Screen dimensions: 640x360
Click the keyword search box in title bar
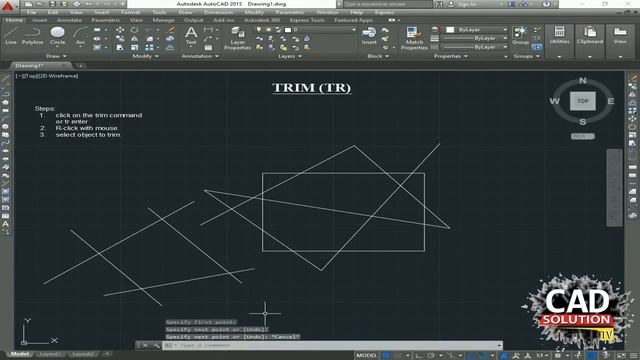coord(387,4)
